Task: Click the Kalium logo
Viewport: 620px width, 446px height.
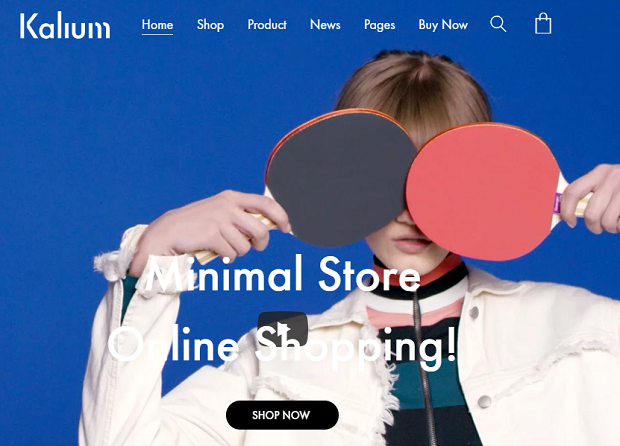Action: pos(65,25)
